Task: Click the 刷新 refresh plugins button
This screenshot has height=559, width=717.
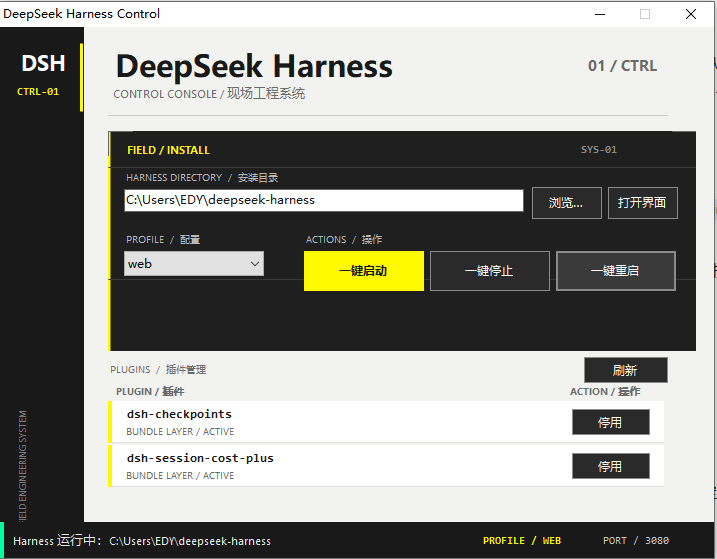Action: (x=626, y=370)
